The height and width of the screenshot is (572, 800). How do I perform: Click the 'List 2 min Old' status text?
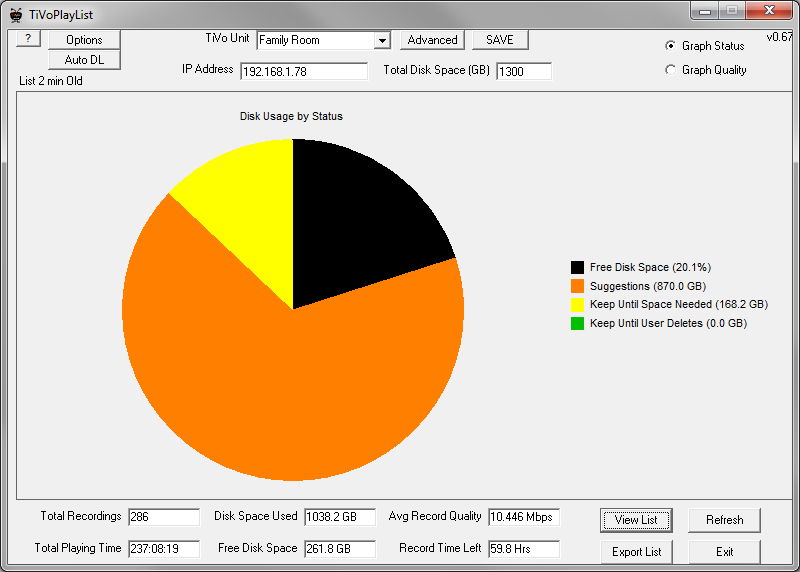51,81
